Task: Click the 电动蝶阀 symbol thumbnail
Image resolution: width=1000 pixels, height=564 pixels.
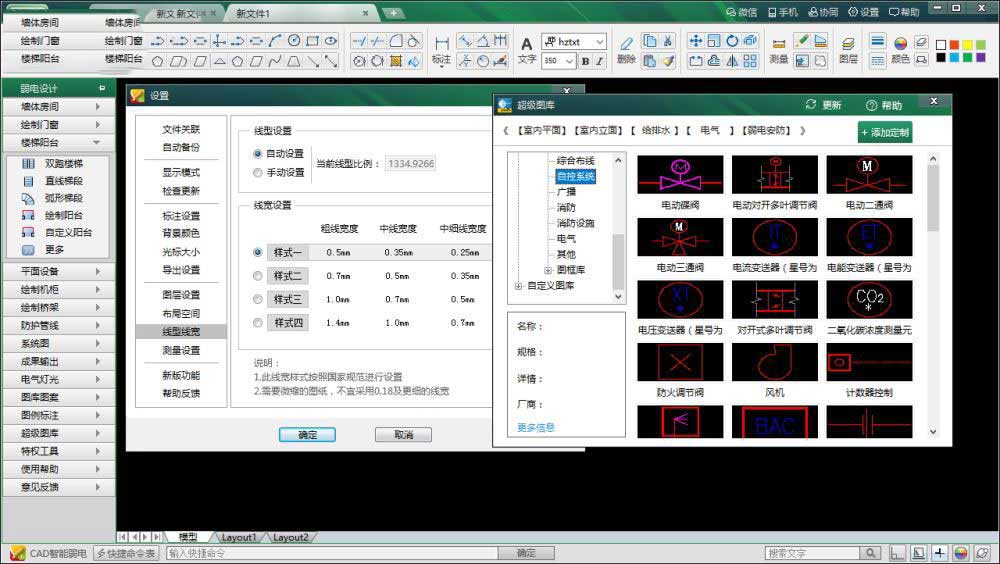Action: point(680,174)
